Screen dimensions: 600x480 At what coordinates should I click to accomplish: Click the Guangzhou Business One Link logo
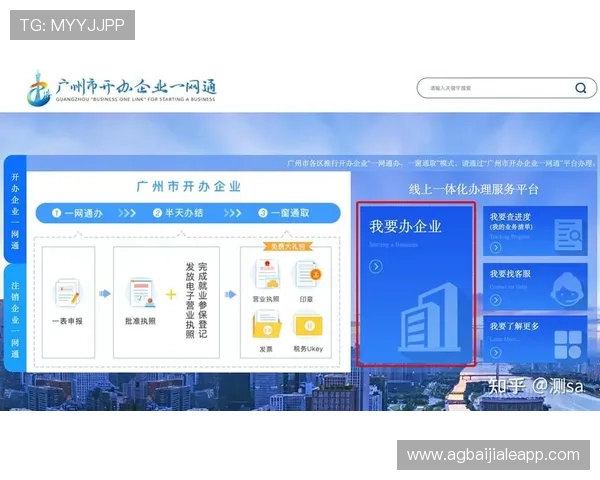pos(122,88)
